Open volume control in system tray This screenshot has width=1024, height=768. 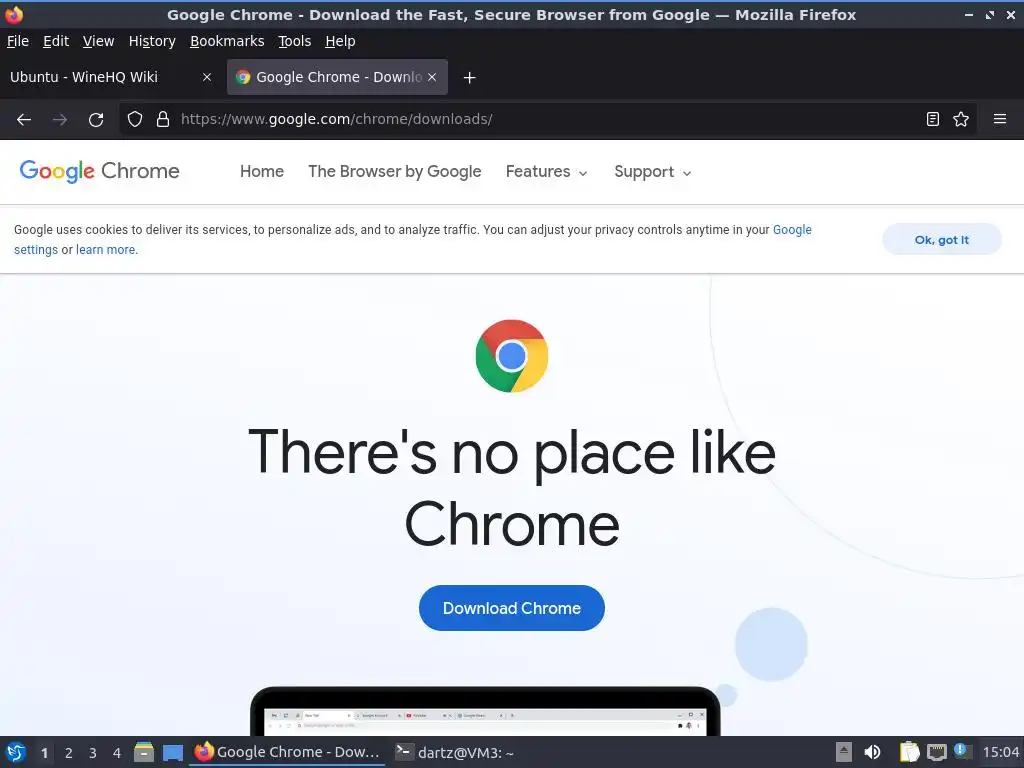(x=872, y=752)
